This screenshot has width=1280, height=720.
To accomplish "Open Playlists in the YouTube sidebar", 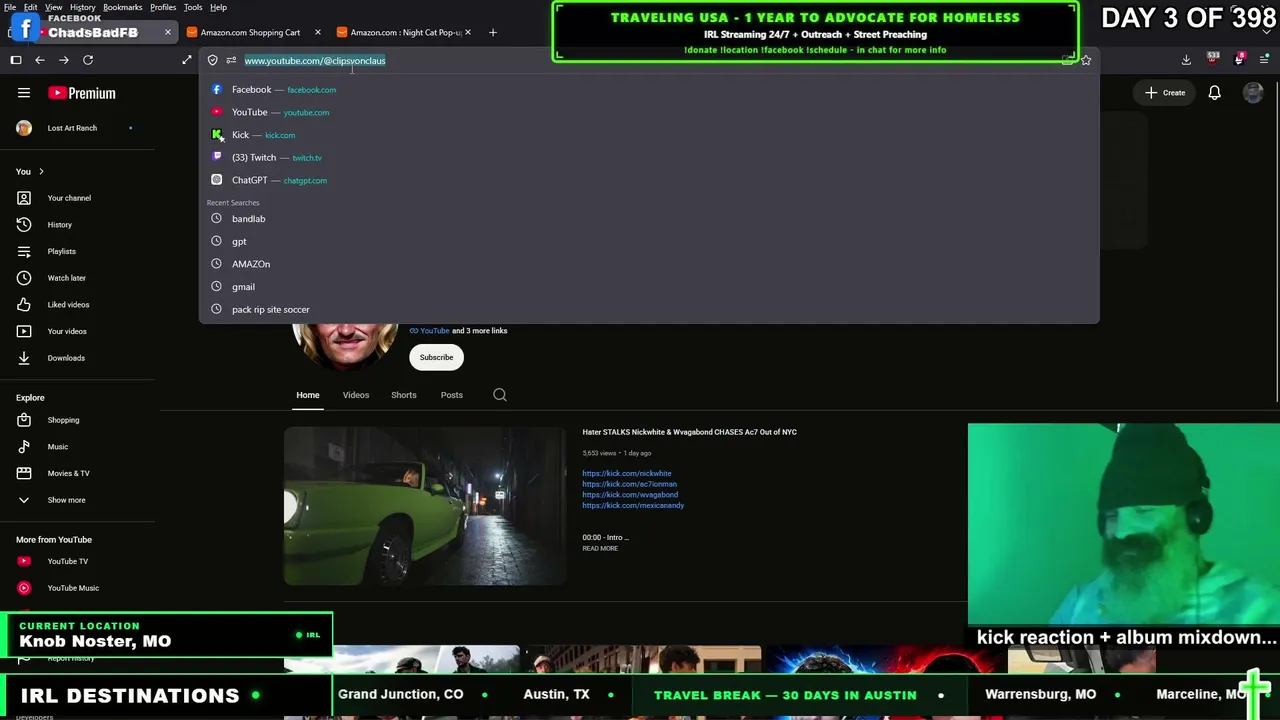I will pos(61,251).
